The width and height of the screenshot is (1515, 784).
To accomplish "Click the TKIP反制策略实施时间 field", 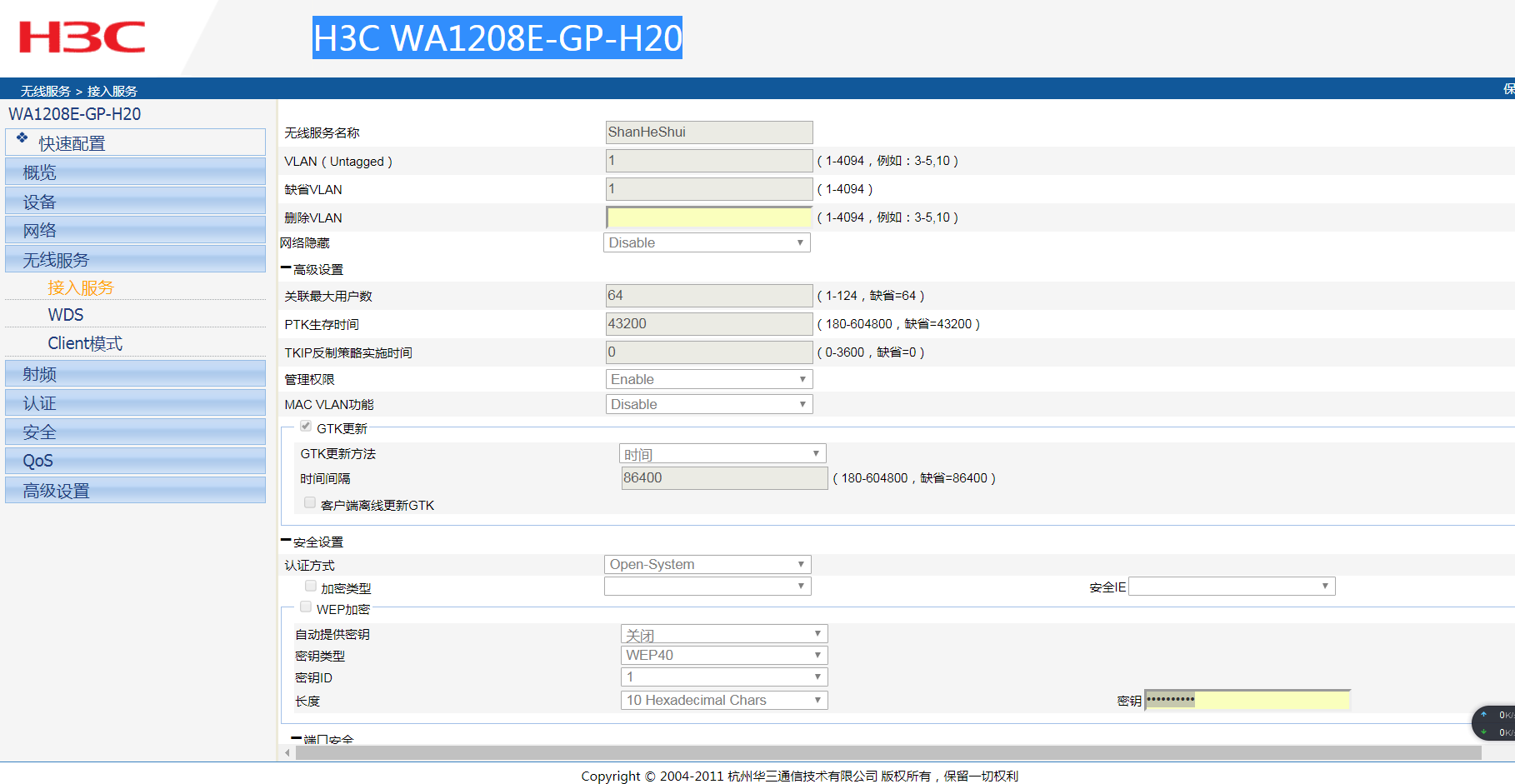I will click(709, 352).
